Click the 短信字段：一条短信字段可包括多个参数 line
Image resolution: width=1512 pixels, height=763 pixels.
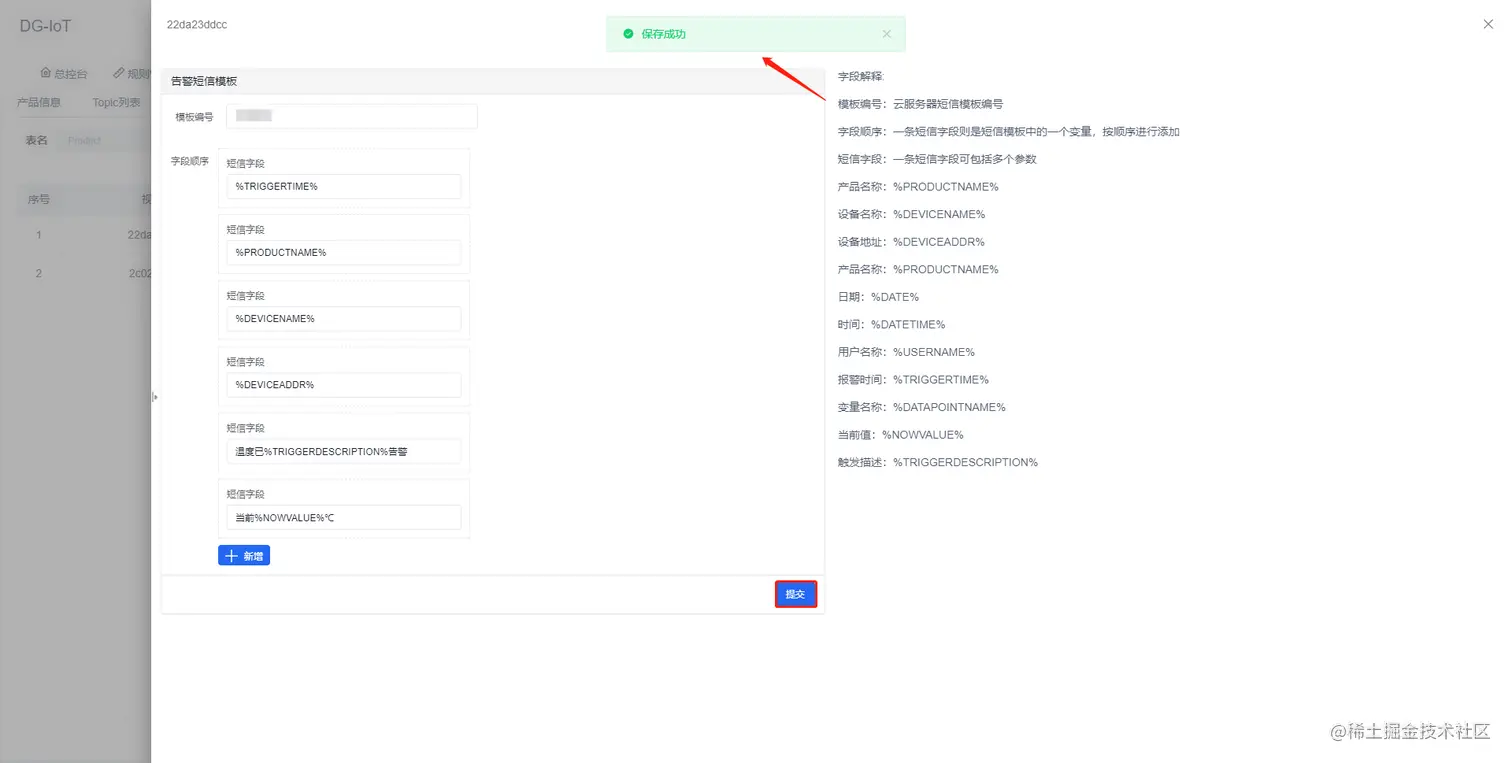(937, 159)
